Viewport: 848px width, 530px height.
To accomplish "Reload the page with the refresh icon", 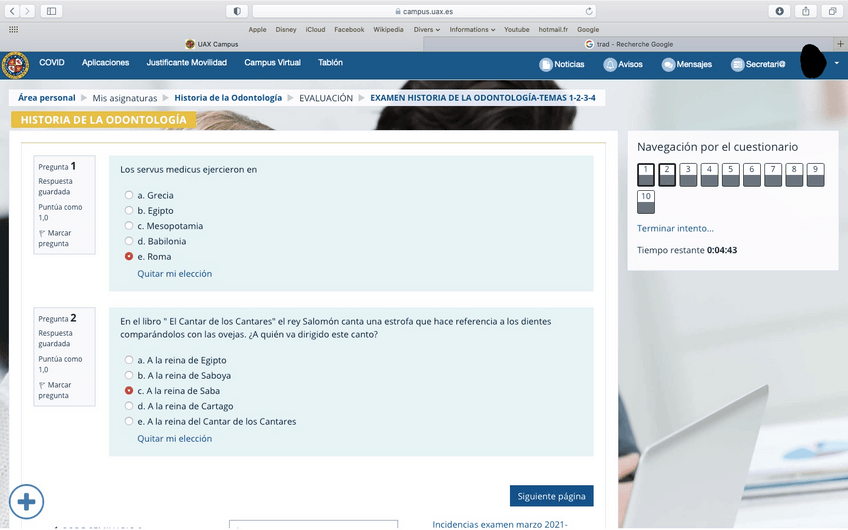I will tap(589, 11).
